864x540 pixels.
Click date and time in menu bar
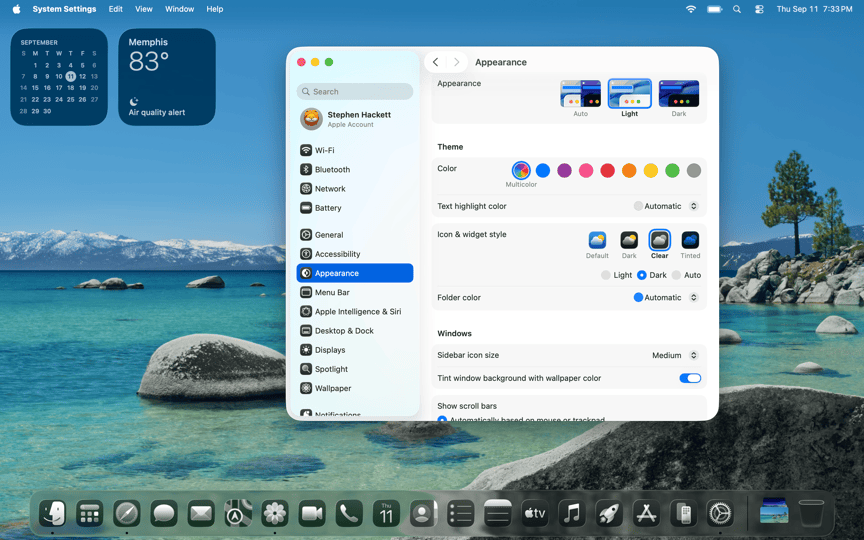[x=814, y=9]
